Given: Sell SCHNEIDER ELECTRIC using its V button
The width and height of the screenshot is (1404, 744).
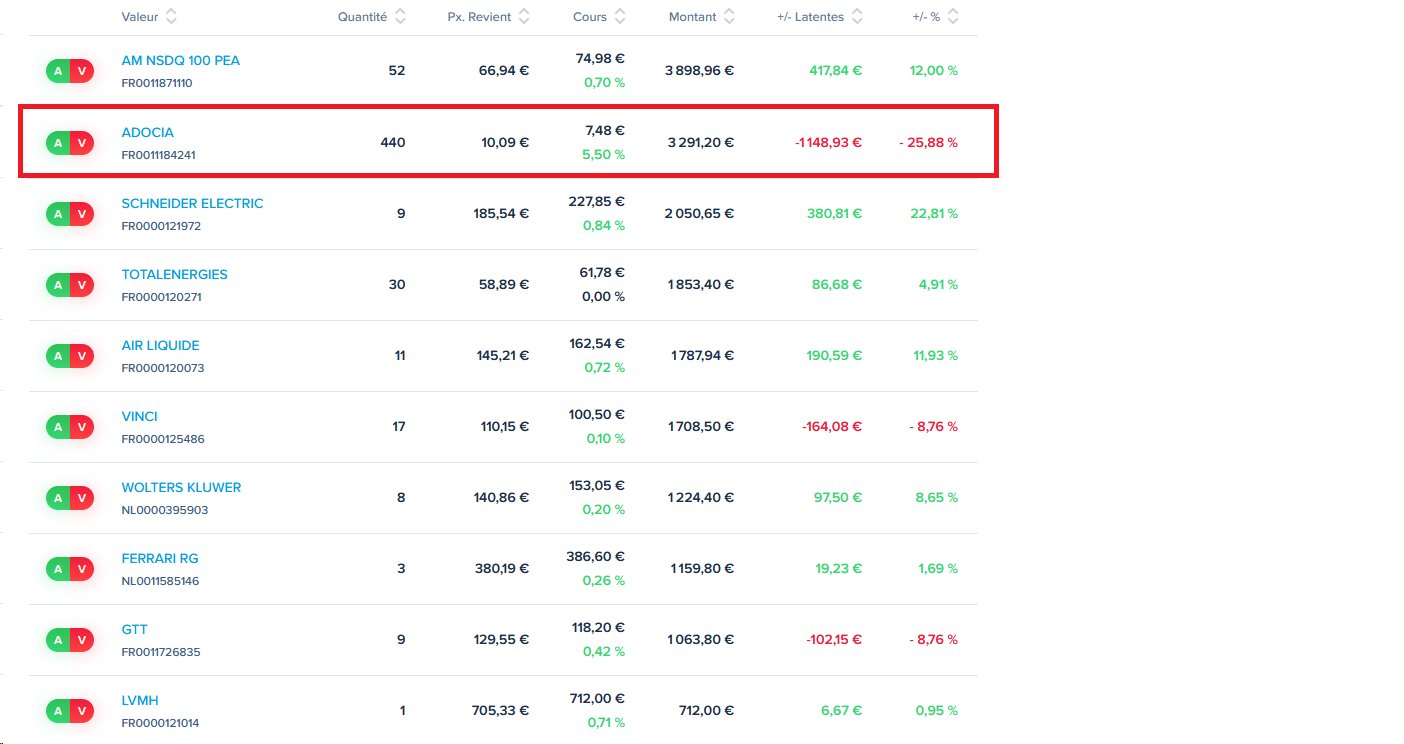Looking at the screenshot, I should coord(82,214).
